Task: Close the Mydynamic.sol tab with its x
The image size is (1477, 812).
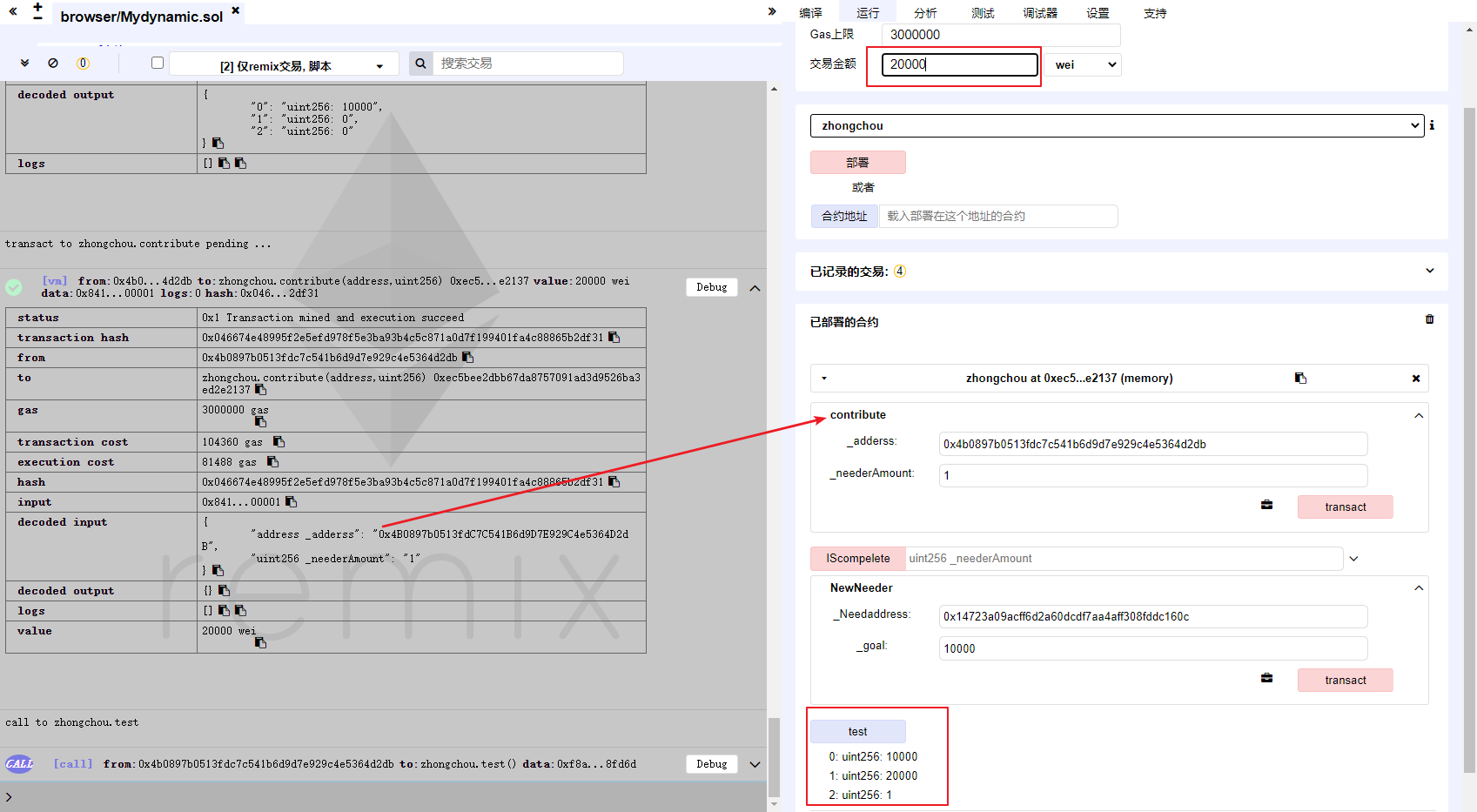Action: (235, 10)
